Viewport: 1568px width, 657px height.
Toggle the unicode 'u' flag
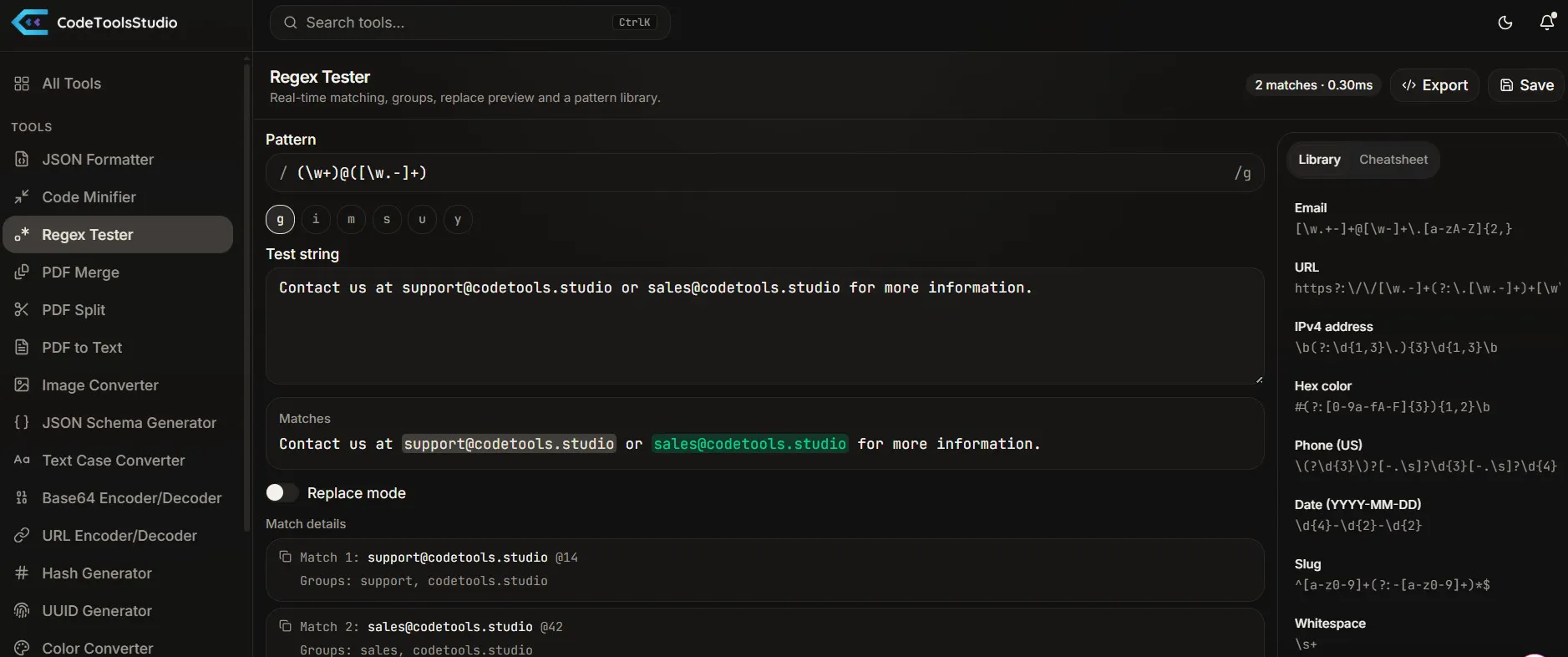[x=422, y=219]
